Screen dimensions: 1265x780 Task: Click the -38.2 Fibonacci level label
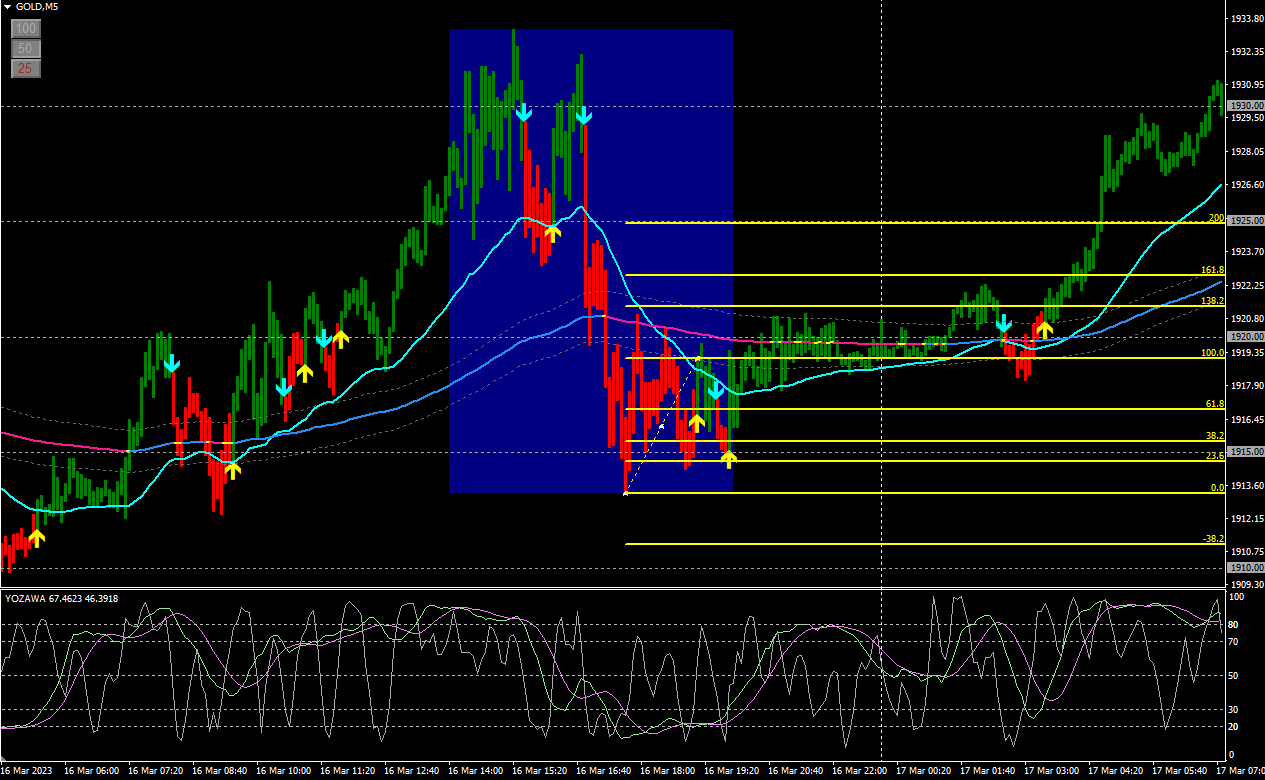[1213, 539]
